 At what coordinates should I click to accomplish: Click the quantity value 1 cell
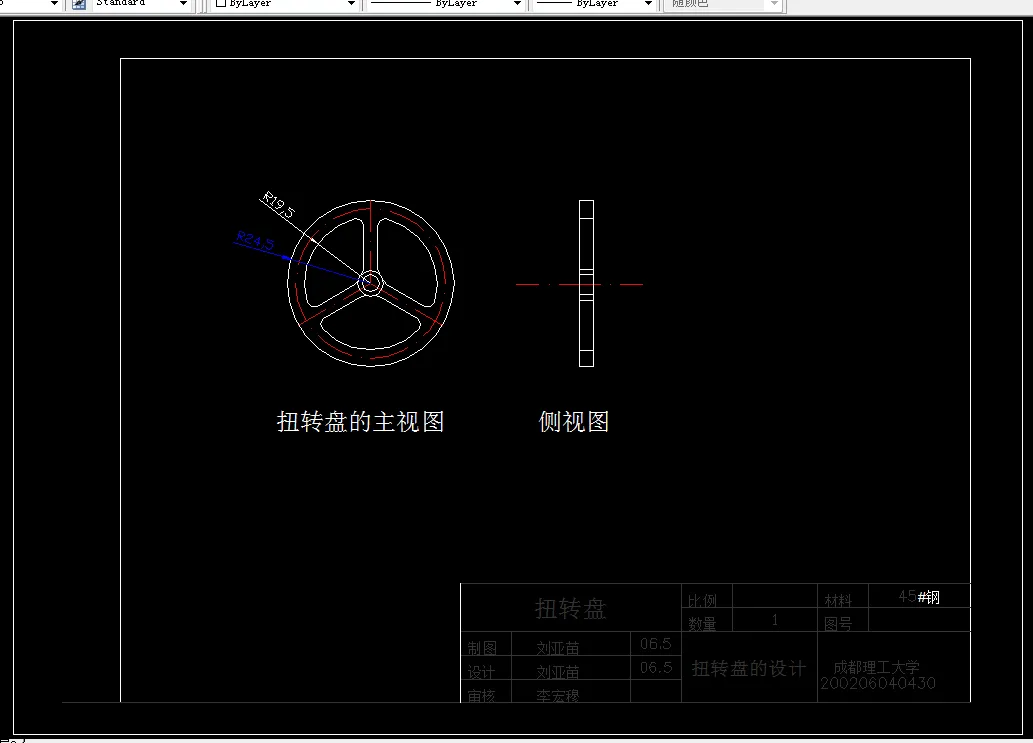coord(774,620)
